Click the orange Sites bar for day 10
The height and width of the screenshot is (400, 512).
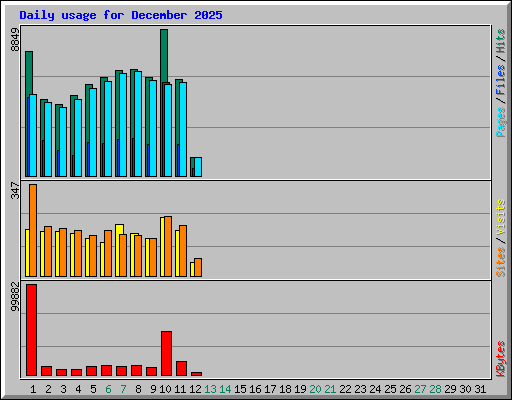[168, 246]
